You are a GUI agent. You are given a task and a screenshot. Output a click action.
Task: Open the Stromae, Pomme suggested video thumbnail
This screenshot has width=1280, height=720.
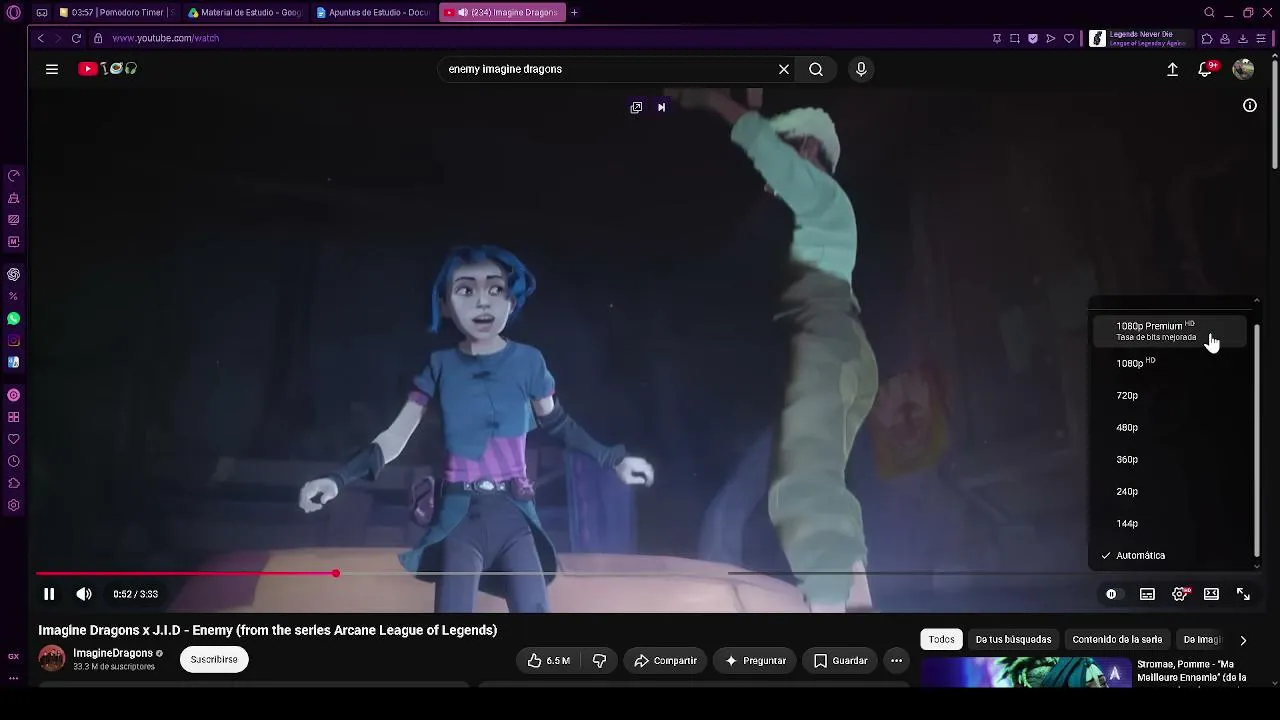1027,673
